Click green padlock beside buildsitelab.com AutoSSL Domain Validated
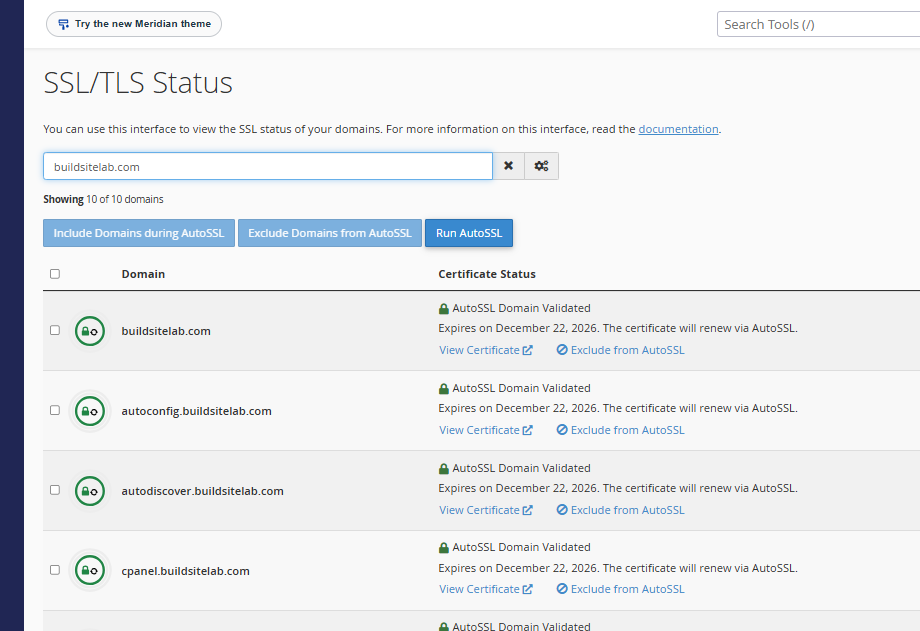The width and height of the screenshot is (920, 631). [x=444, y=309]
